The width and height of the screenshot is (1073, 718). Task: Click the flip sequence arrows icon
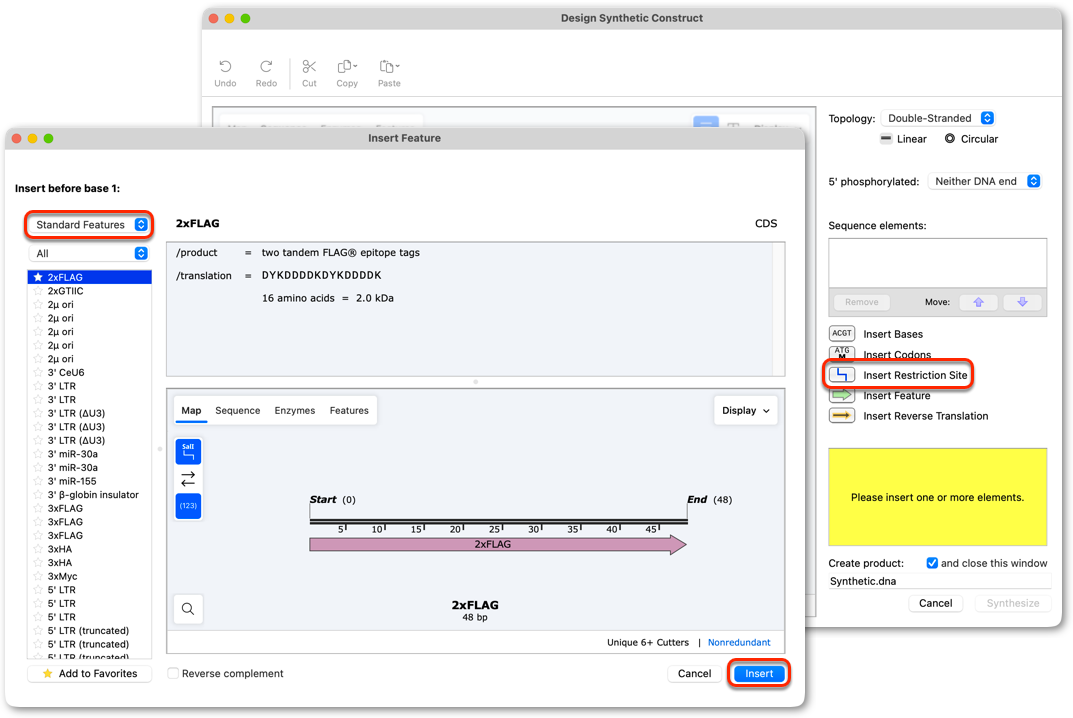[188, 478]
